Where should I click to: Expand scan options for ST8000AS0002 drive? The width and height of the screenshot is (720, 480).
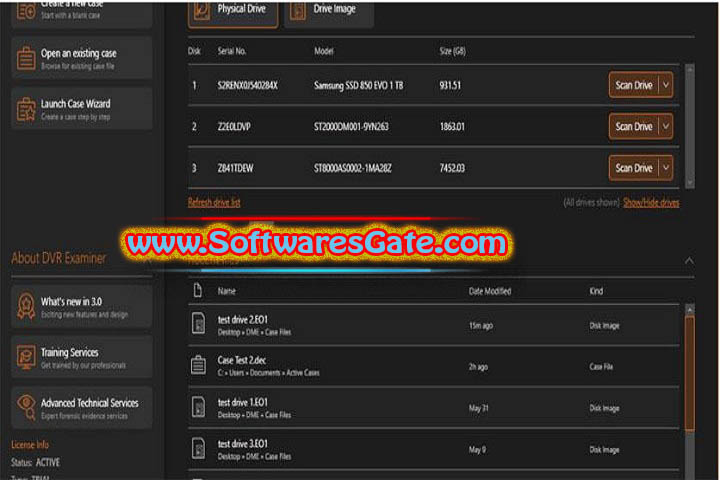[666, 168]
